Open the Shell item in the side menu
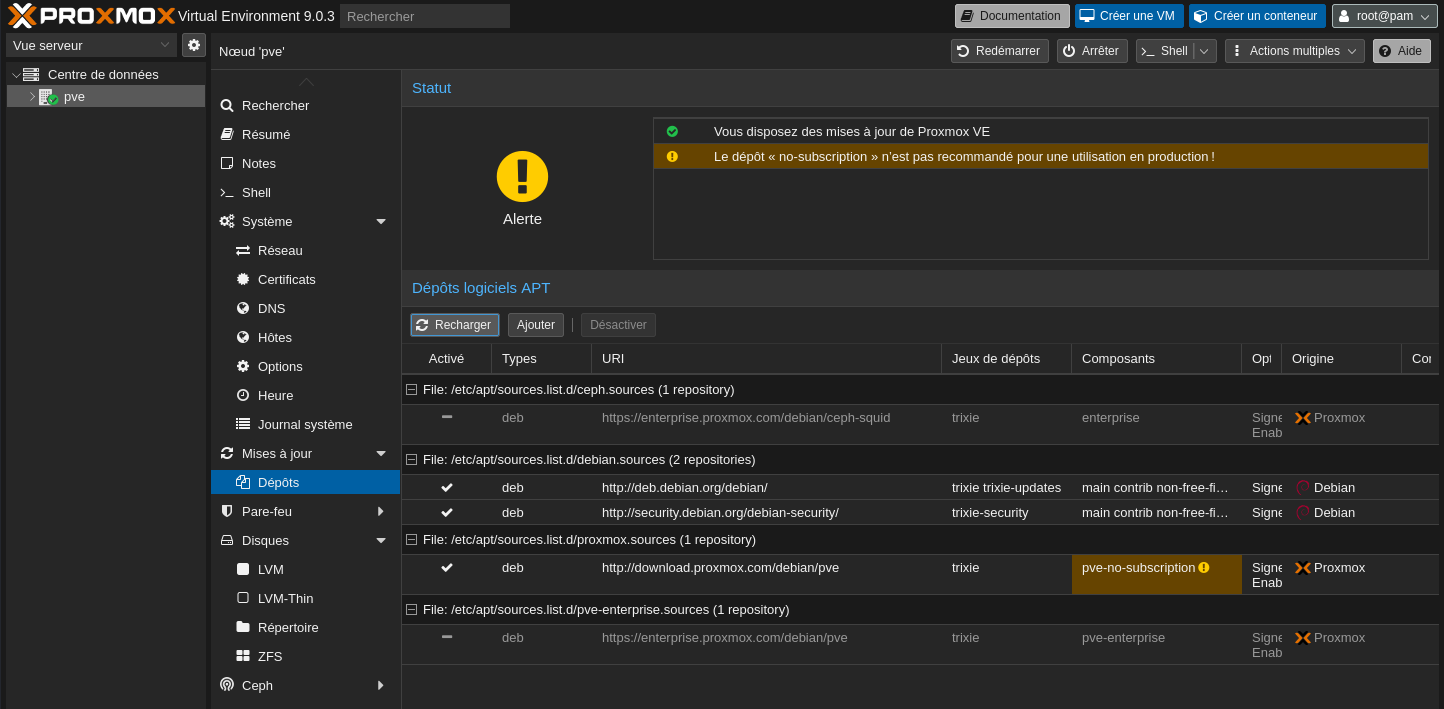Viewport: 1444px width, 709px height. [x=305, y=192]
